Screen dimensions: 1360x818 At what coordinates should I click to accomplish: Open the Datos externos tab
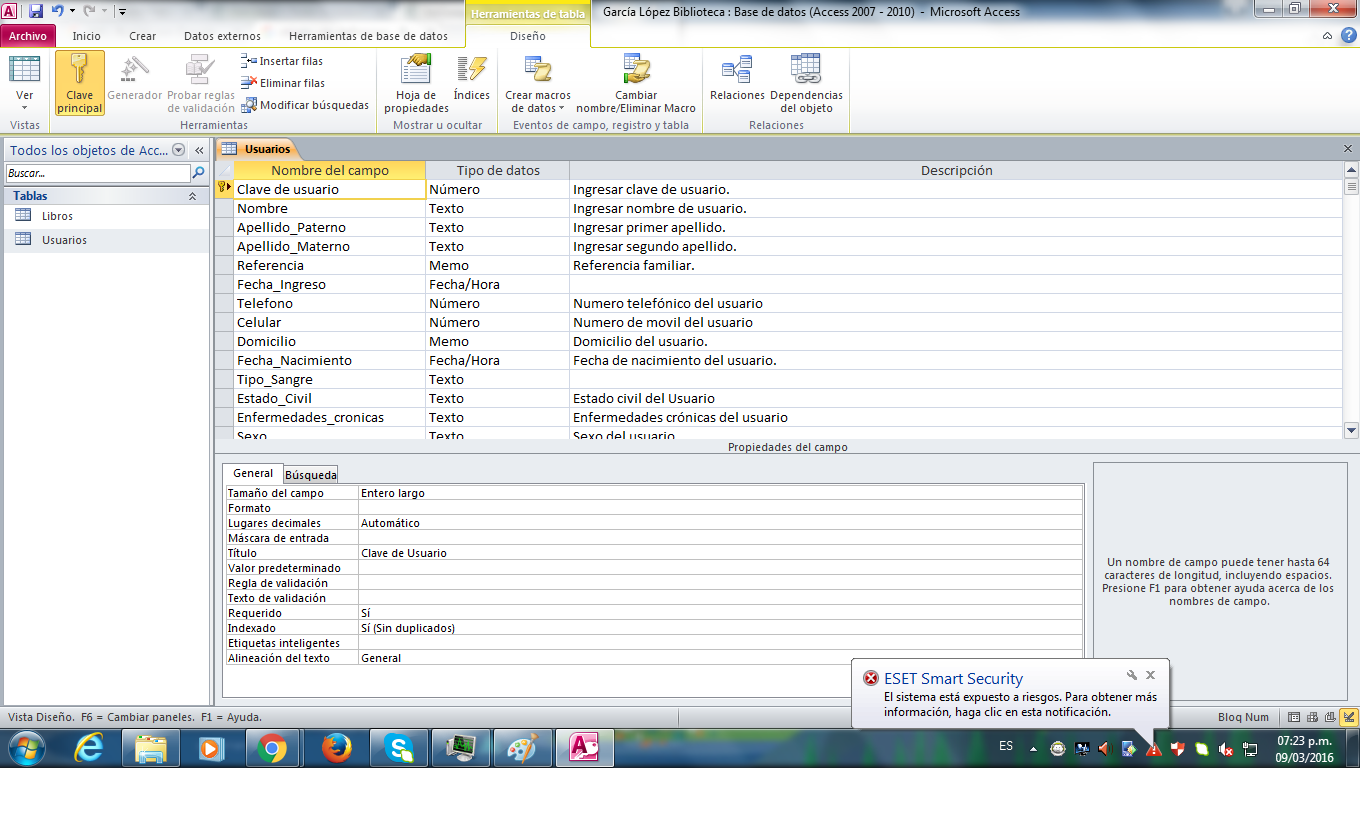pos(222,36)
